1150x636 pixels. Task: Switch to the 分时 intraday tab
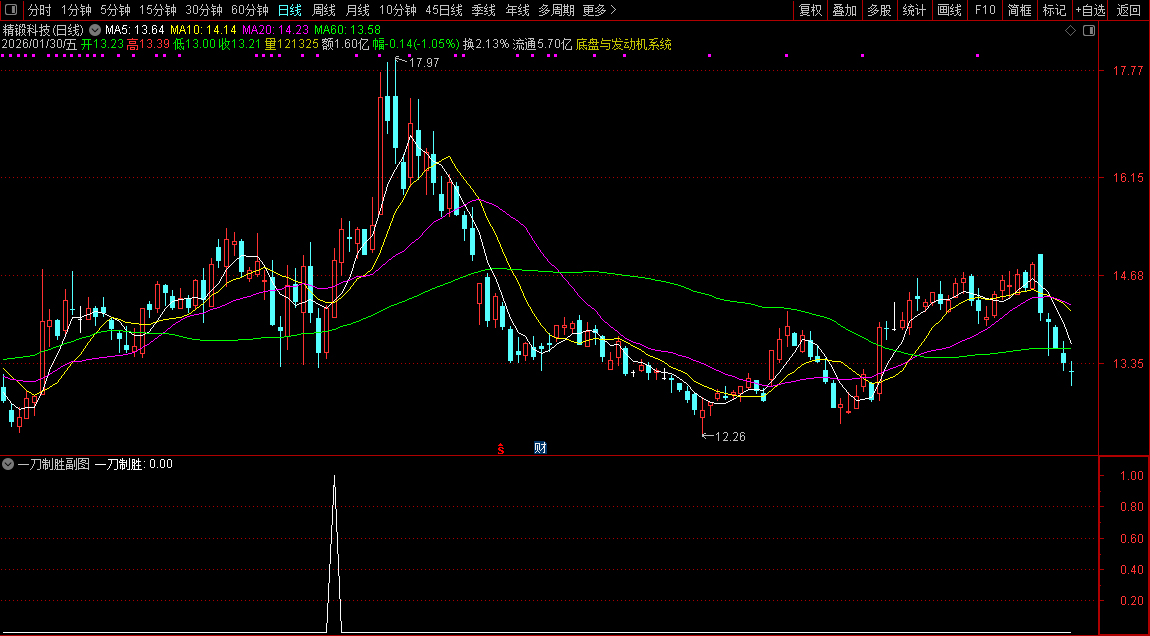pyautogui.click(x=39, y=10)
